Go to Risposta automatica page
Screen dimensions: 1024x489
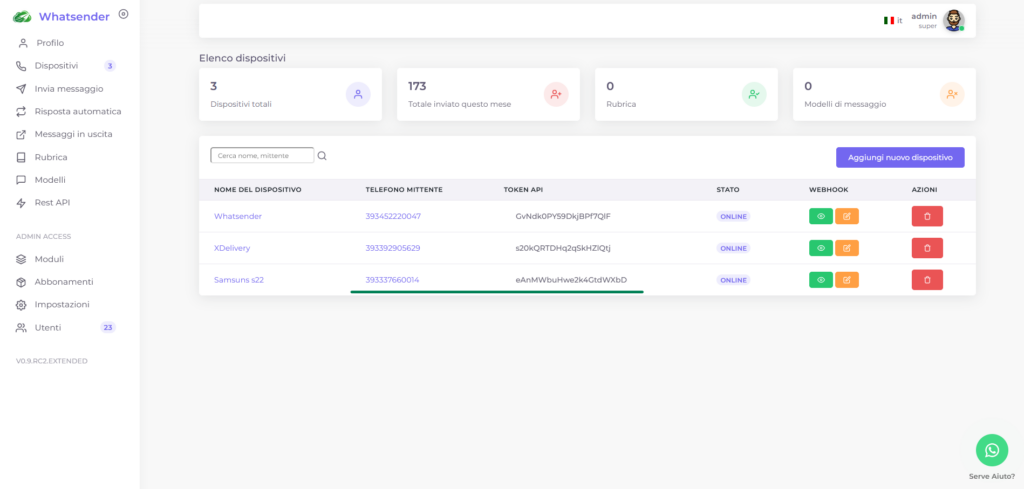[69, 112]
